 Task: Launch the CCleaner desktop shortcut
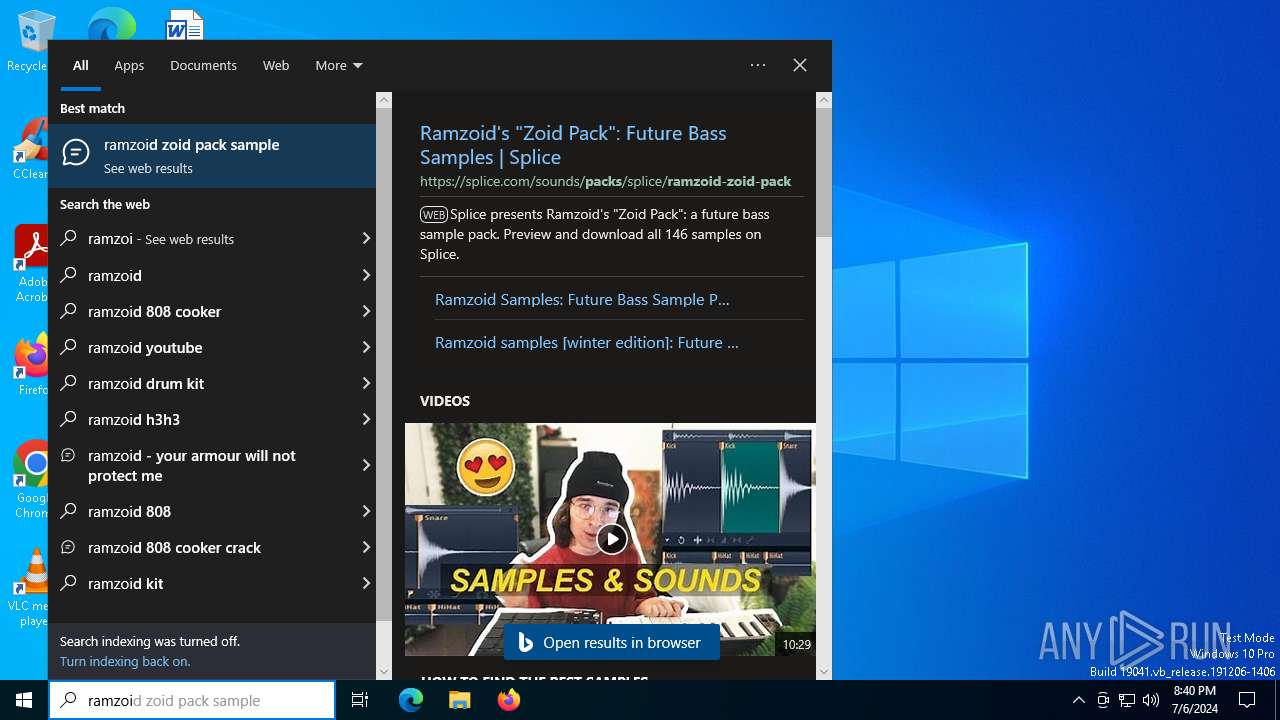coord(30,150)
